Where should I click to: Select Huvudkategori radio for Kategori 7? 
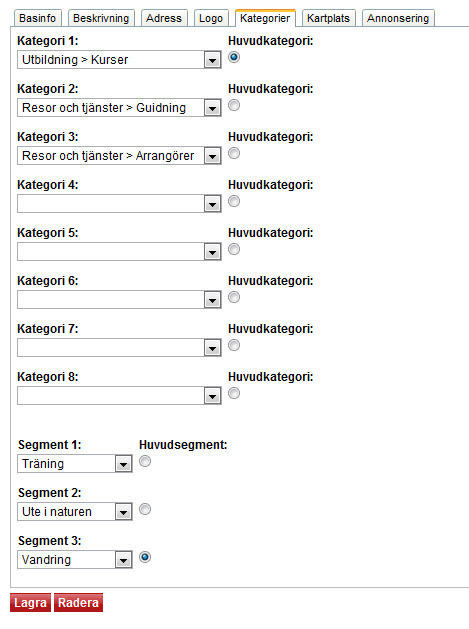click(234, 345)
